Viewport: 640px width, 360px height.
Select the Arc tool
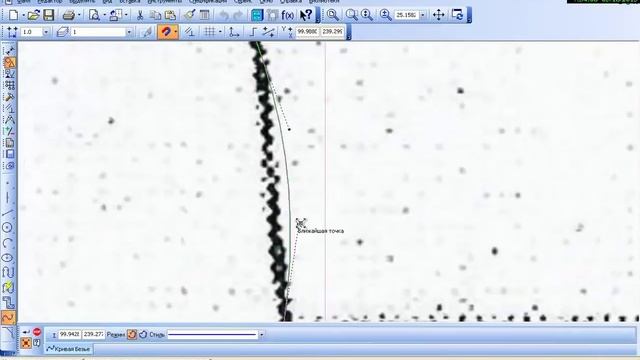coord(8,243)
